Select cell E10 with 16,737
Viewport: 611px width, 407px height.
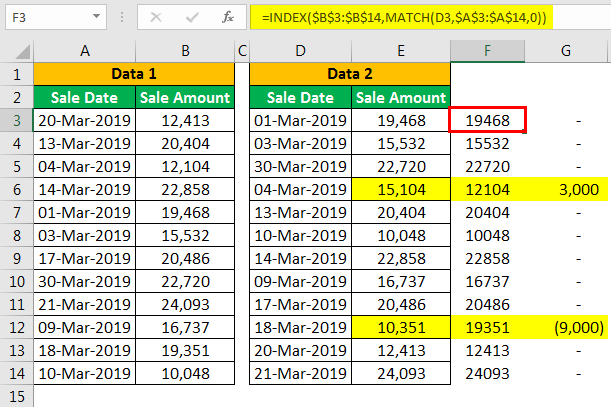pyautogui.click(x=401, y=281)
